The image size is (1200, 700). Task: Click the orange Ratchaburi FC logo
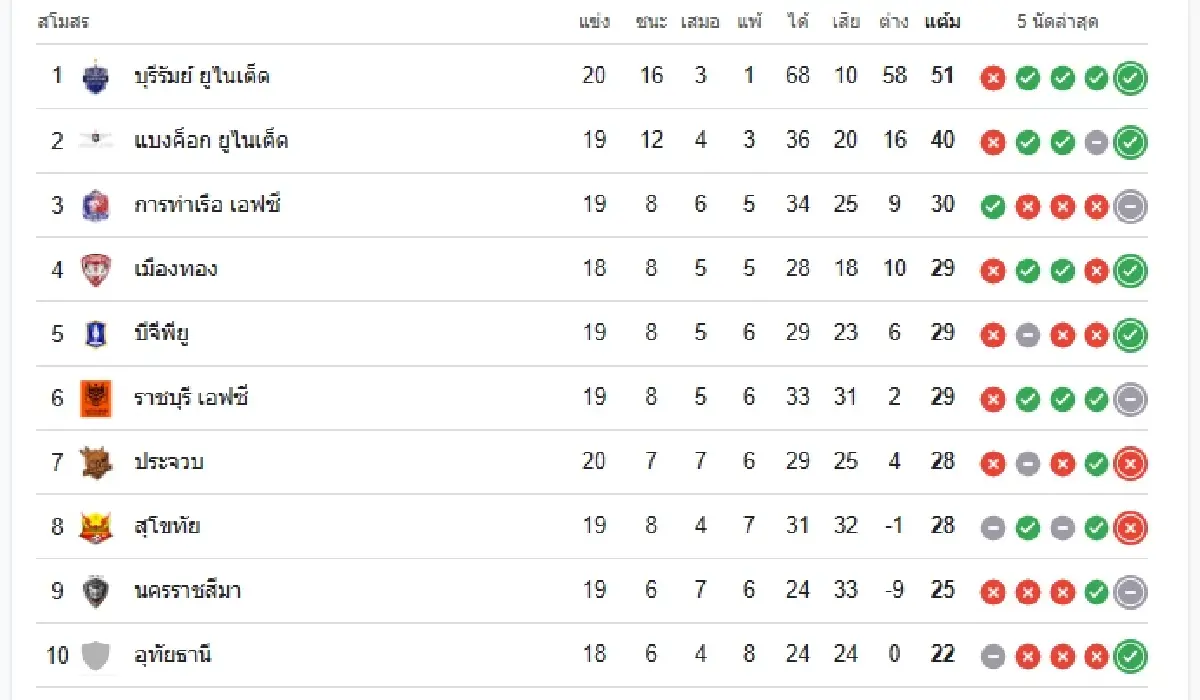[95, 398]
